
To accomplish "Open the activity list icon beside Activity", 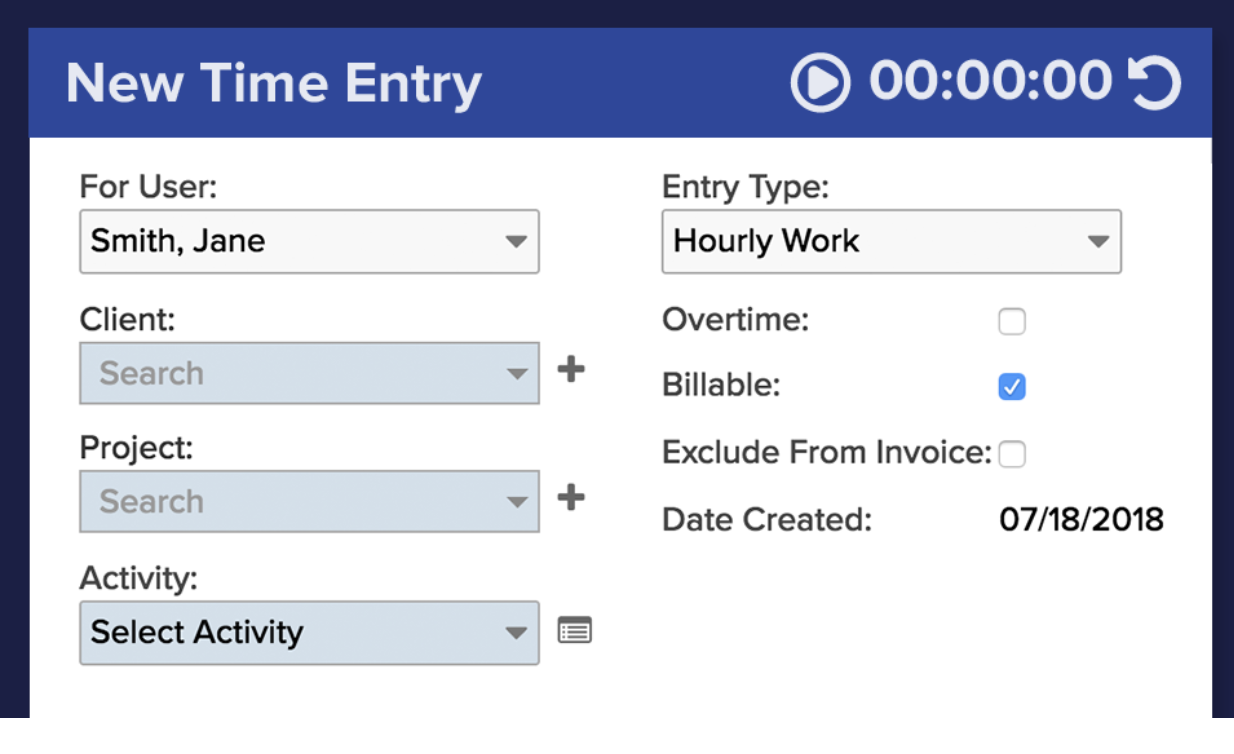I will click(575, 631).
